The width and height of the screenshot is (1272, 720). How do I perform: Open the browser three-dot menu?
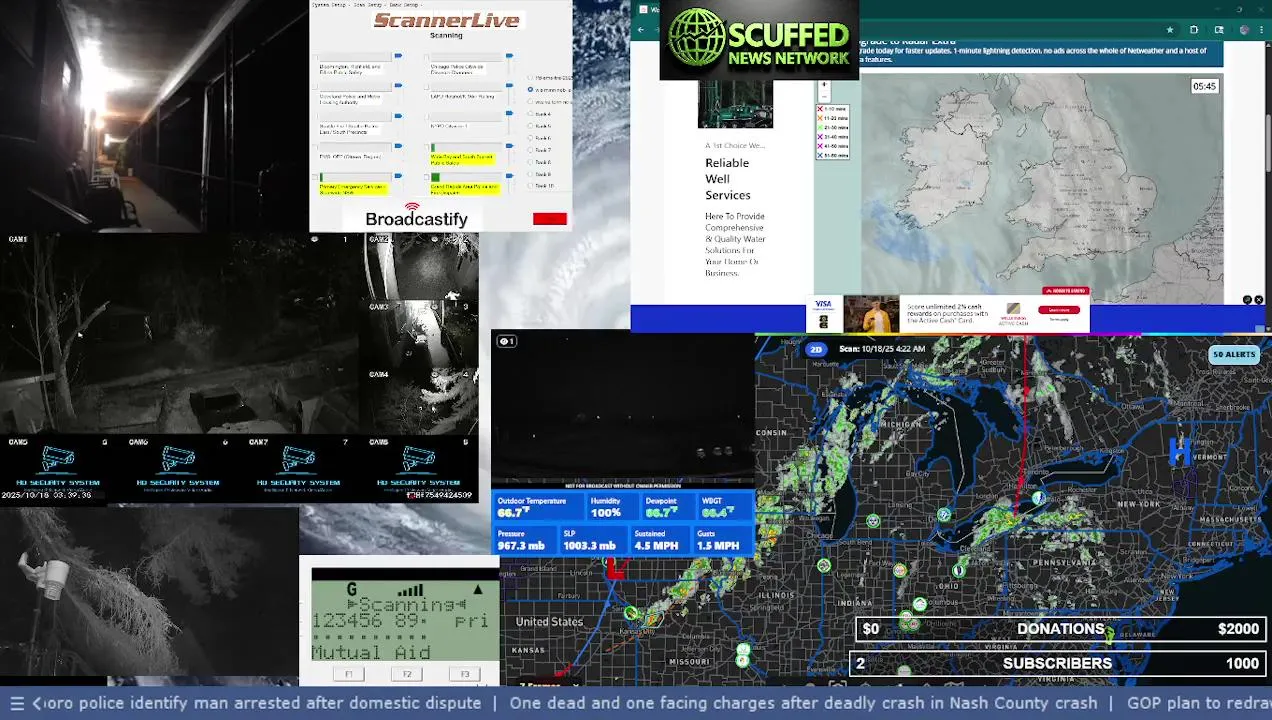click(x=1261, y=30)
